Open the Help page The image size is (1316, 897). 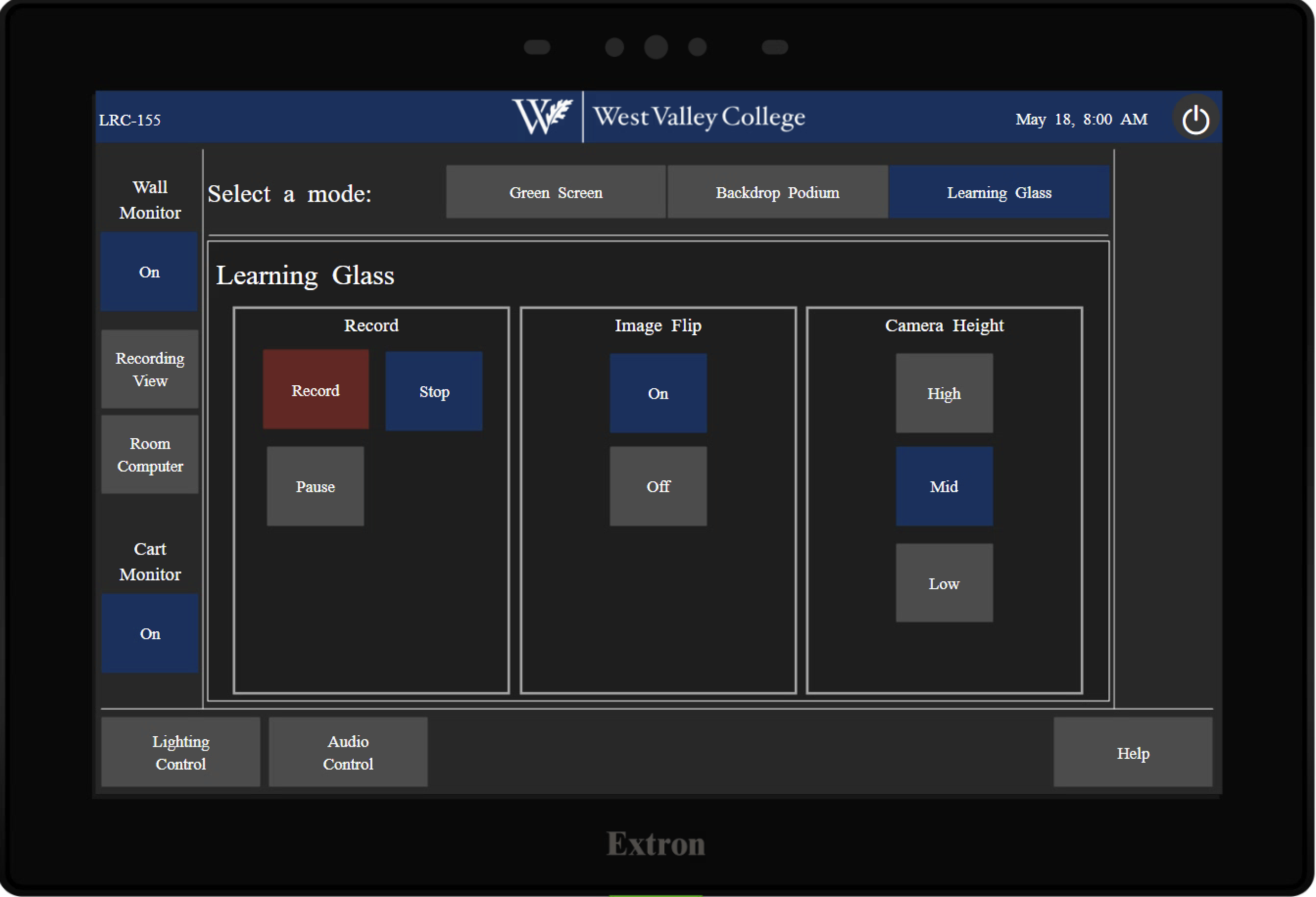1133,752
